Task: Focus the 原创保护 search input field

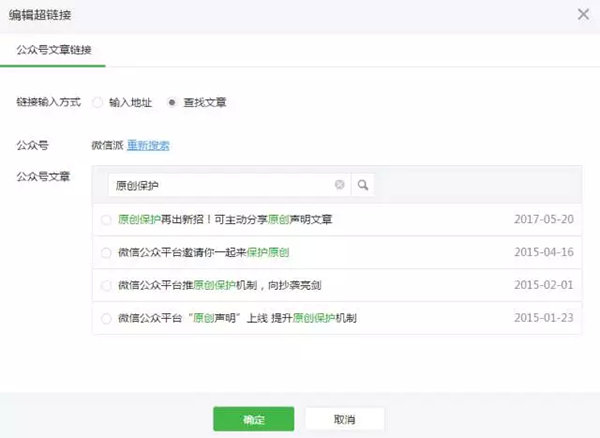Action: (x=220, y=185)
